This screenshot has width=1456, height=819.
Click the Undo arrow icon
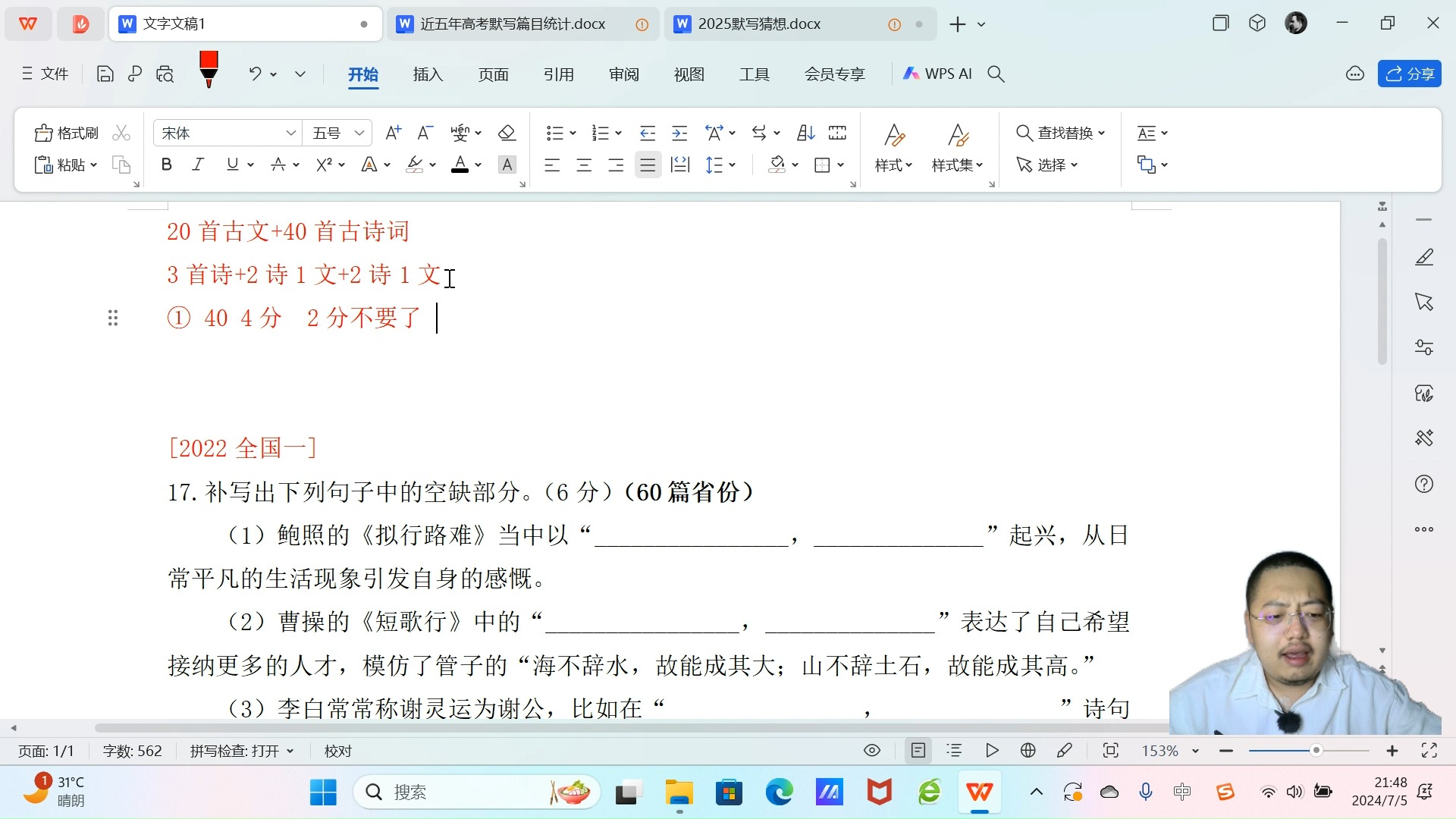point(256,74)
